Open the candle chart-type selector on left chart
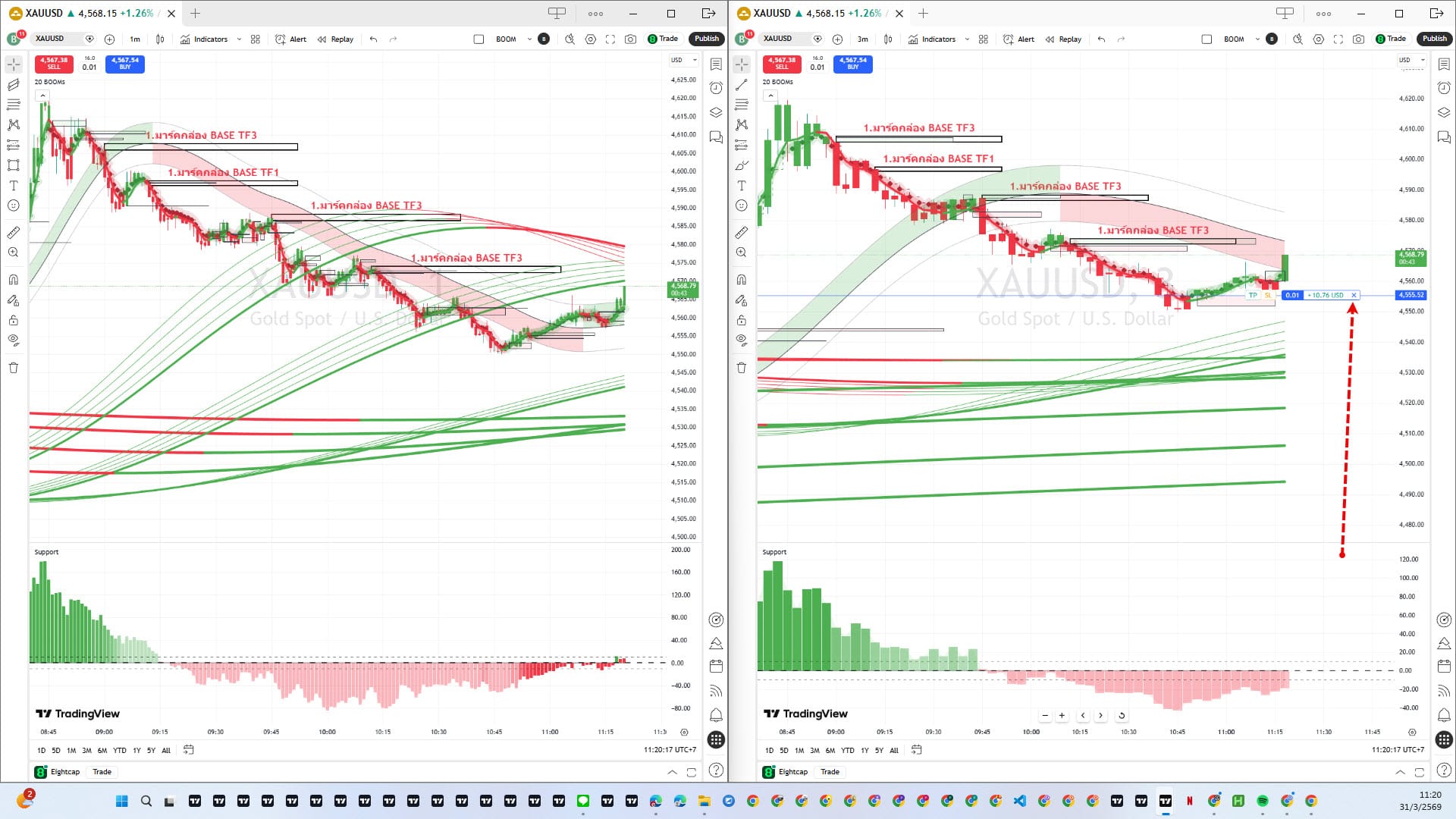The height and width of the screenshot is (819, 1456). tap(160, 39)
